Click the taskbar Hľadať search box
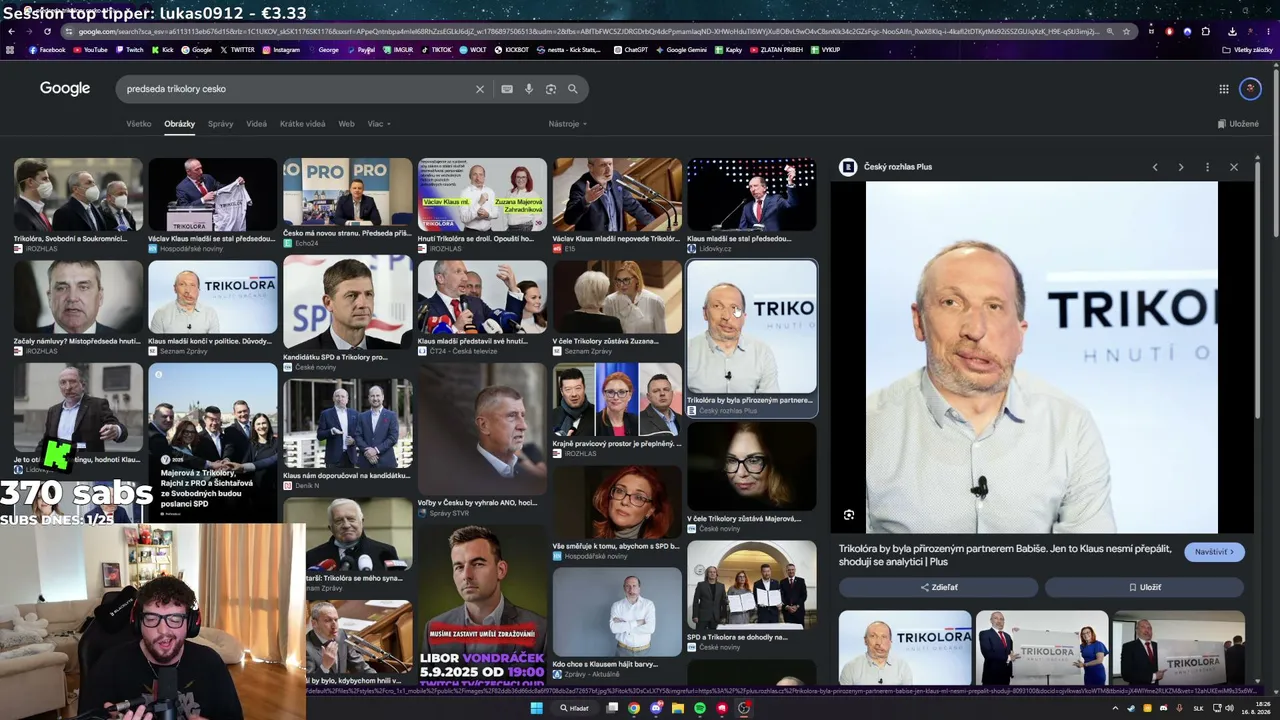Screen dimensions: 1280x720 (x=576, y=708)
